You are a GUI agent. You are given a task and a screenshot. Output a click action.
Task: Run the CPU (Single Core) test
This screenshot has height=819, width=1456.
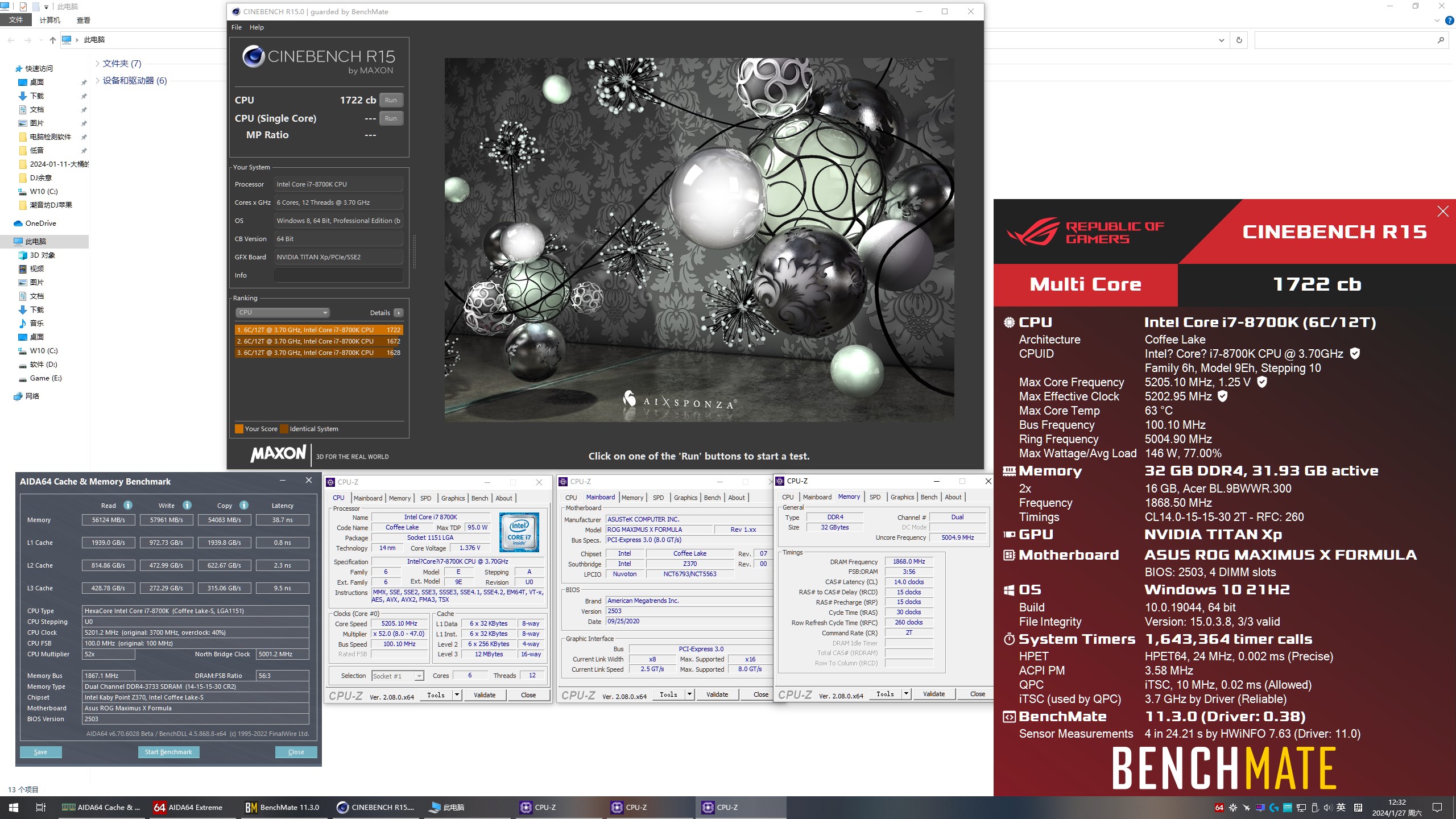[391, 118]
